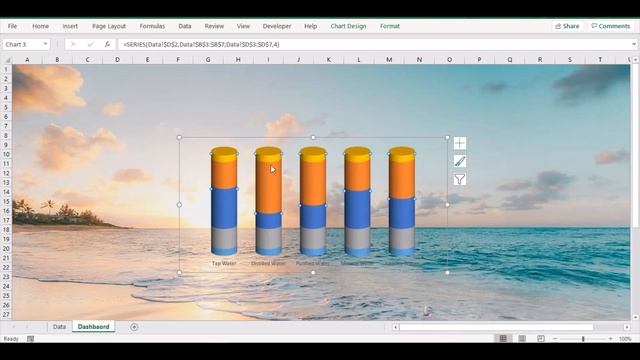Open the File menu
640x360 pixels.
pos(12,26)
